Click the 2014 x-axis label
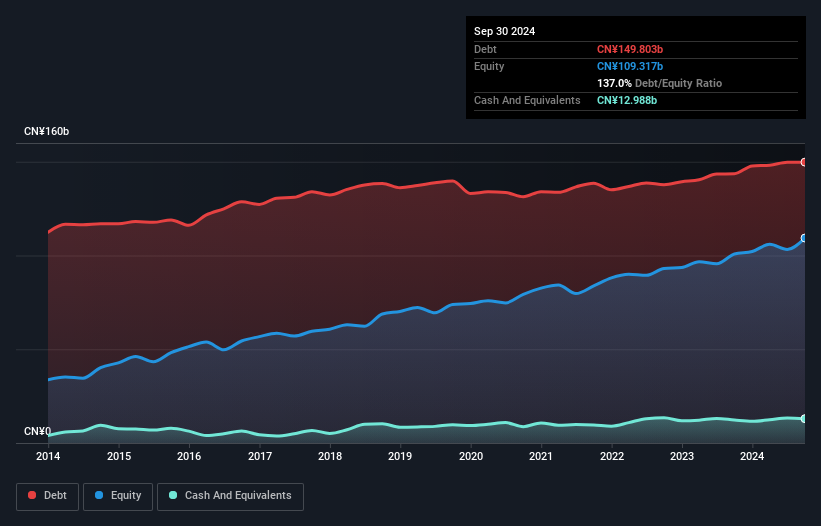The width and height of the screenshot is (821, 526). tap(48, 456)
